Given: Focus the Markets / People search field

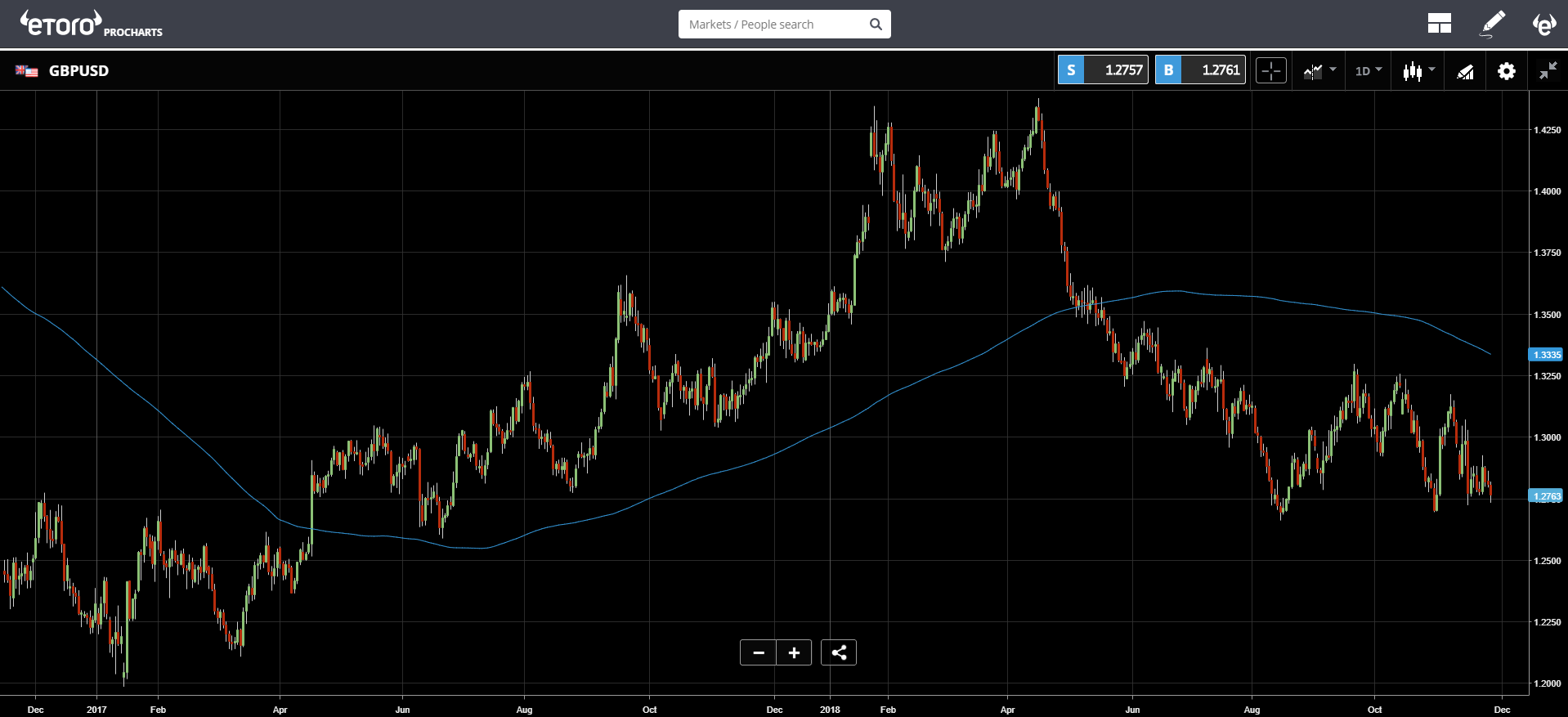Looking at the screenshot, I should (x=784, y=25).
